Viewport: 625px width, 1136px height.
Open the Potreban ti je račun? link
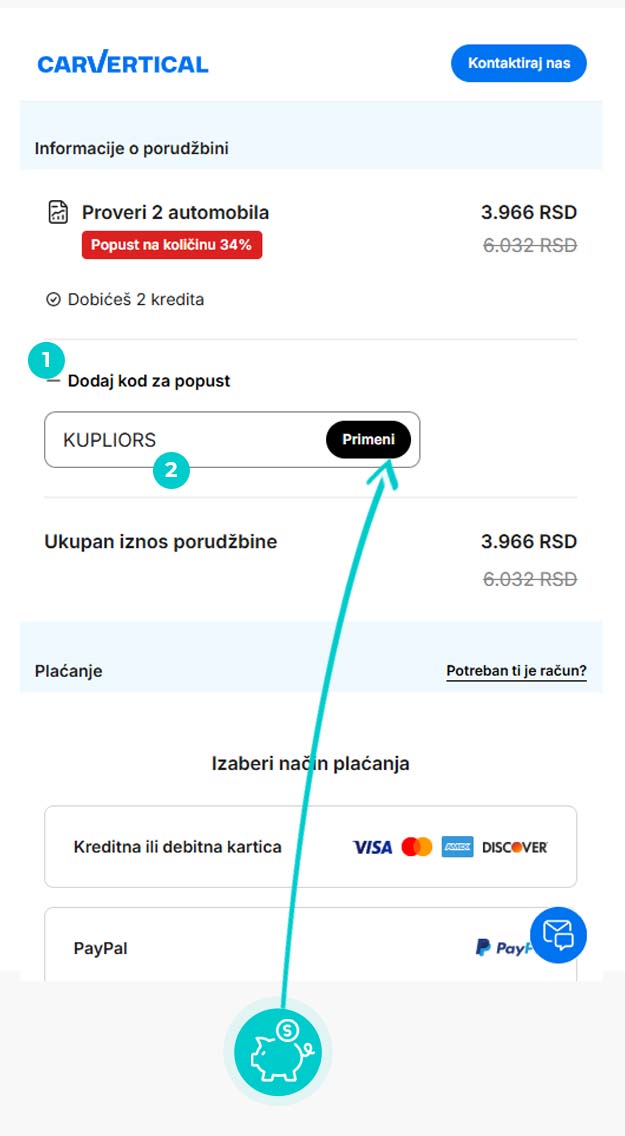(516, 671)
